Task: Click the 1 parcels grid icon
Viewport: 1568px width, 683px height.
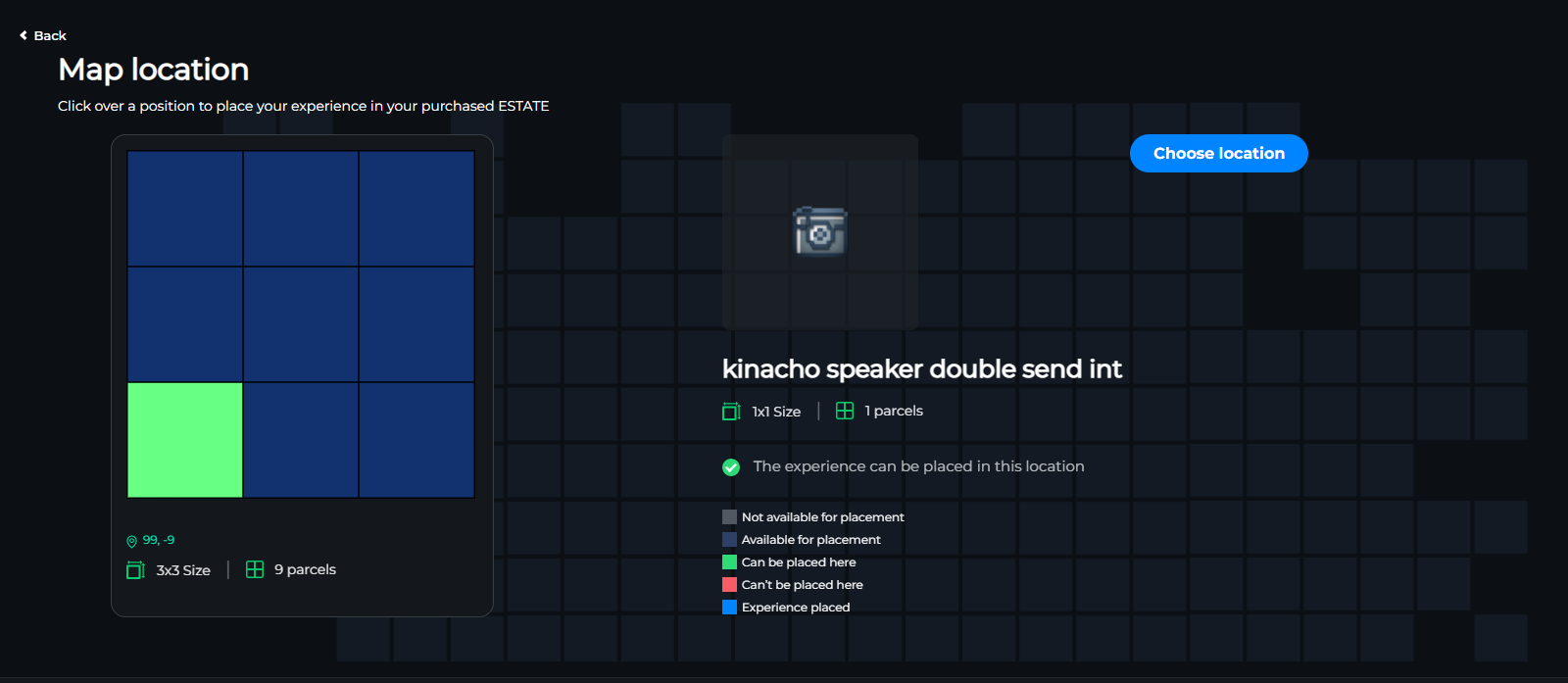Action: [x=845, y=411]
